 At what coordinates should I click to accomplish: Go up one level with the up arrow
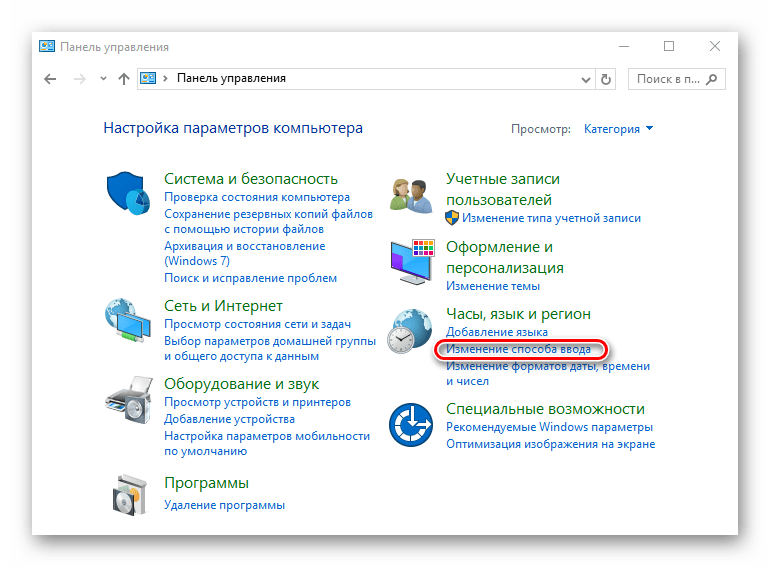click(124, 79)
